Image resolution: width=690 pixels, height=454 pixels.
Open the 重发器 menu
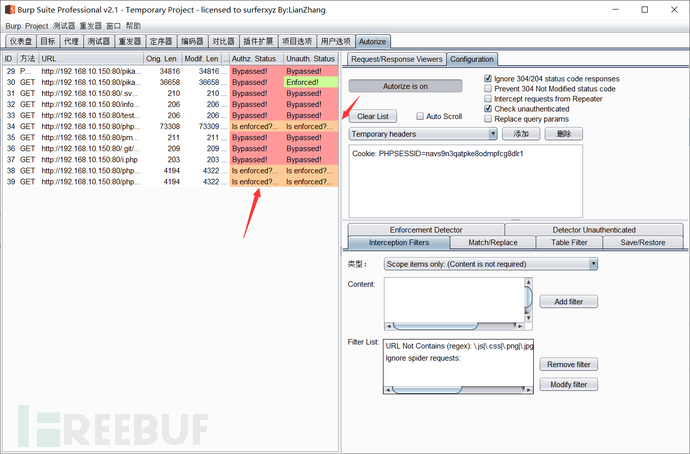90,26
